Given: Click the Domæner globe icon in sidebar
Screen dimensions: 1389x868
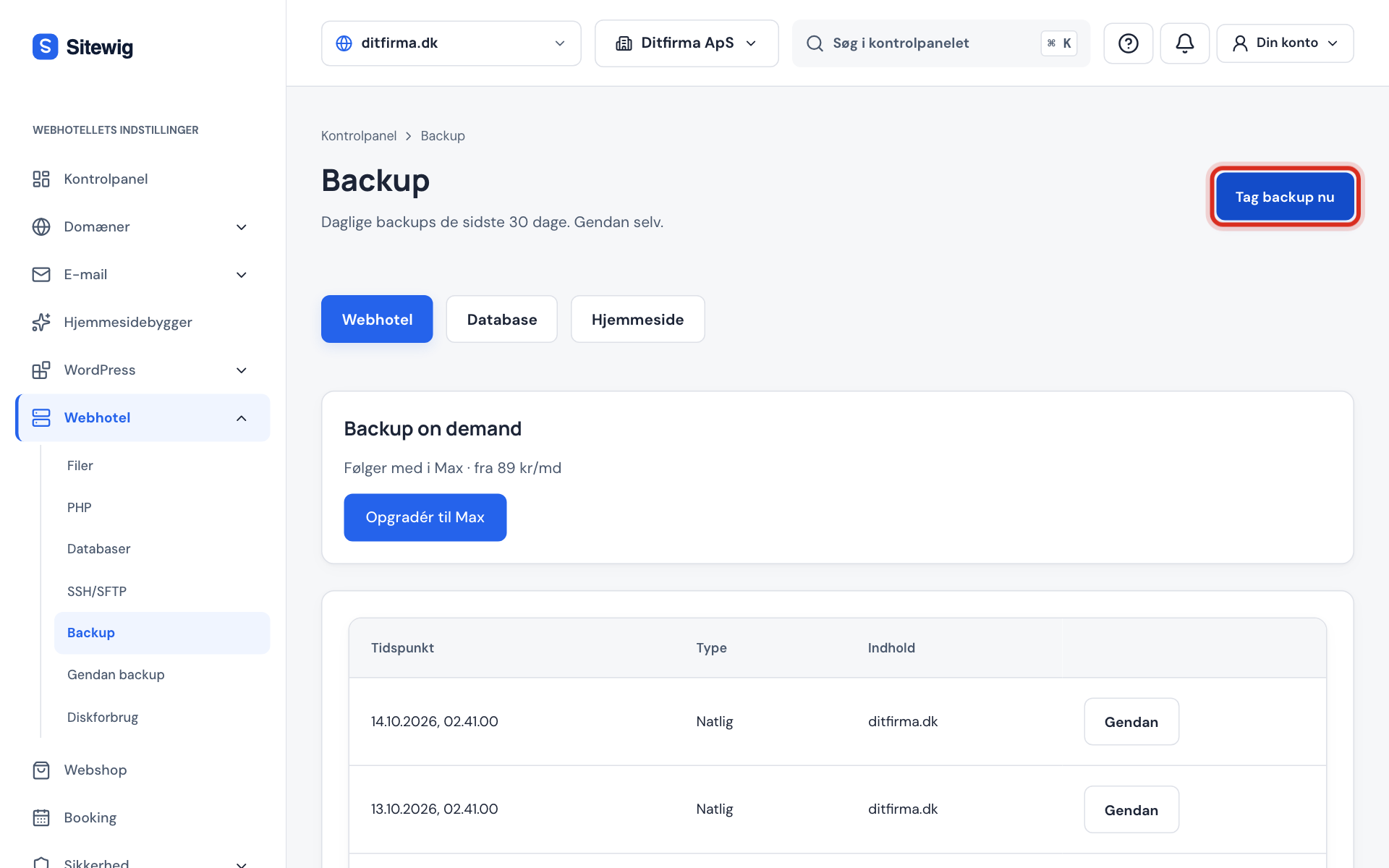Looking at the screenshot, I should tap(41, 226).
